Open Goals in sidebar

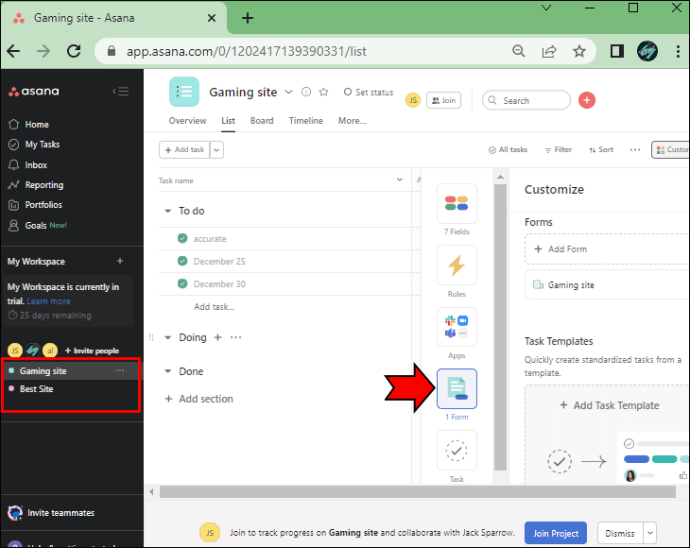[x=38, y=225]
